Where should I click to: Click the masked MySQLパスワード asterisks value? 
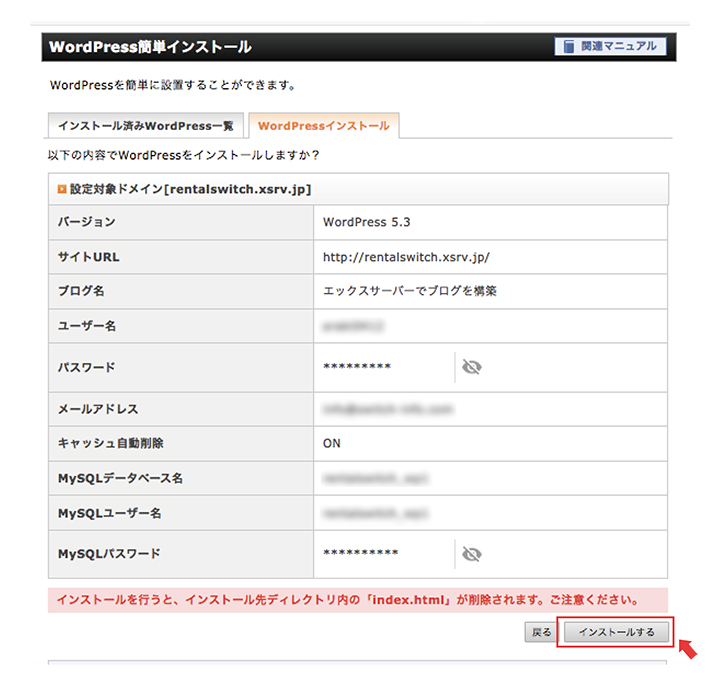360,553
